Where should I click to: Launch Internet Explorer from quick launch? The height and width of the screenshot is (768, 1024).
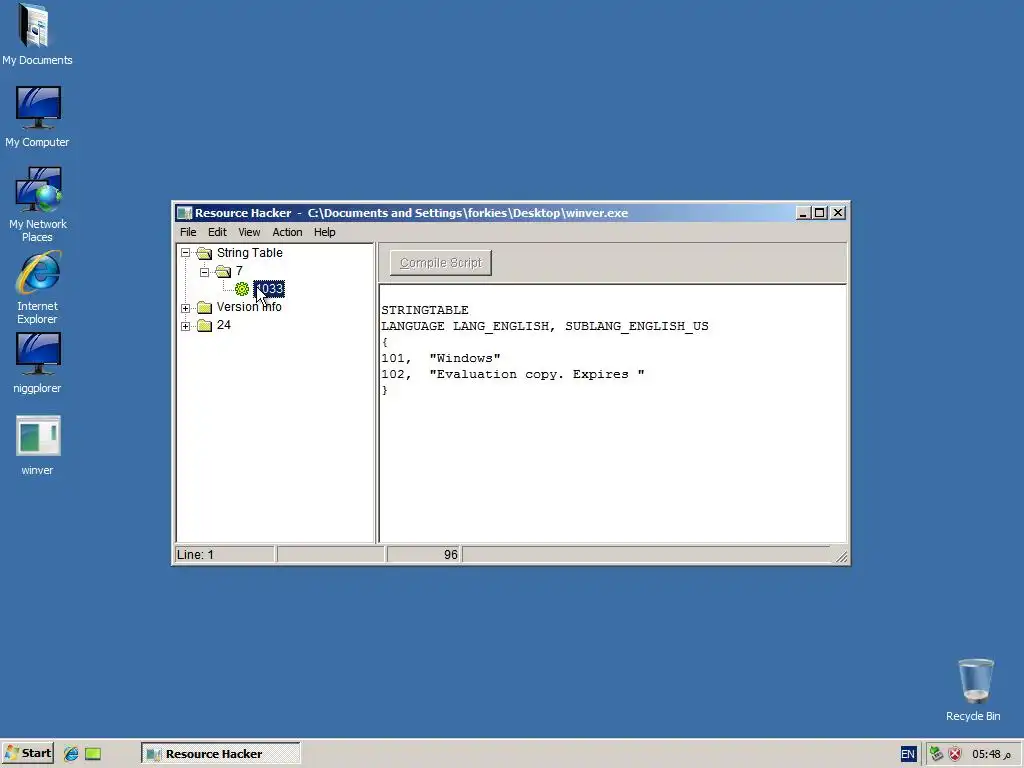[x=71, y=754]
